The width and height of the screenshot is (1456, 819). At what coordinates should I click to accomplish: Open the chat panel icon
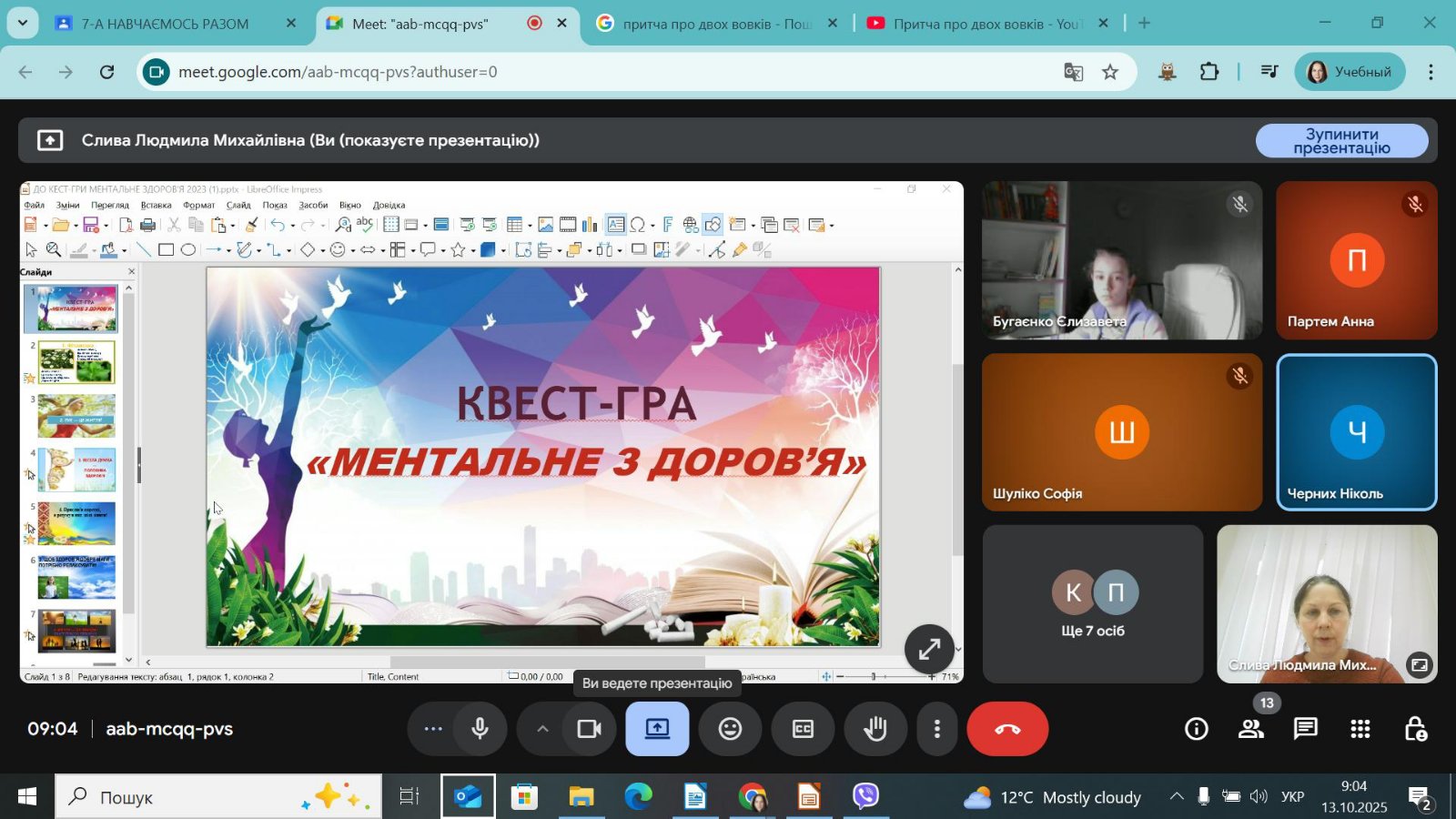(1306, 729)
